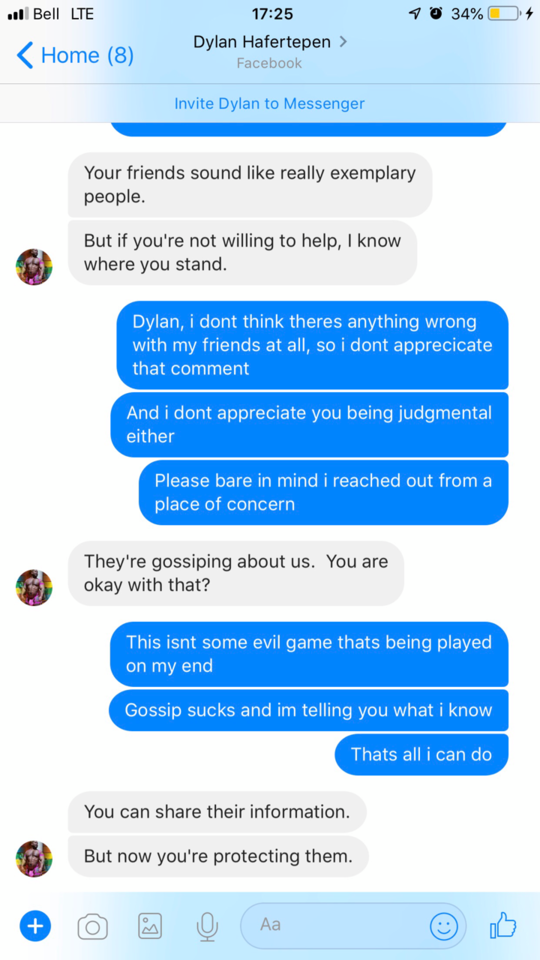Screen dimensions: 540x960
Task: Tap the 17:25 status bar clock
Action: click(x=272, y=13)
